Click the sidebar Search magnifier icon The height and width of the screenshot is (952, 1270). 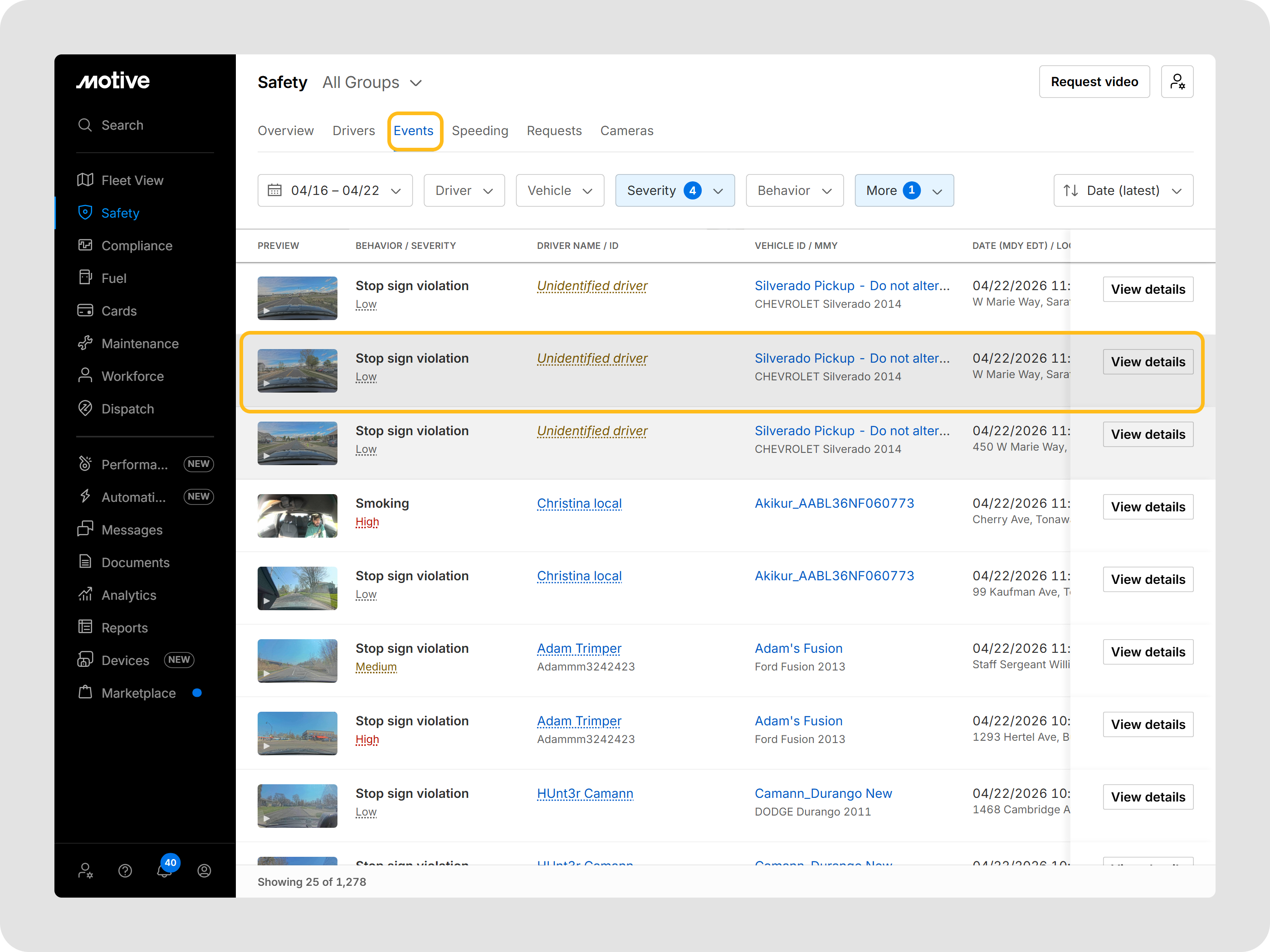[85, 125]
